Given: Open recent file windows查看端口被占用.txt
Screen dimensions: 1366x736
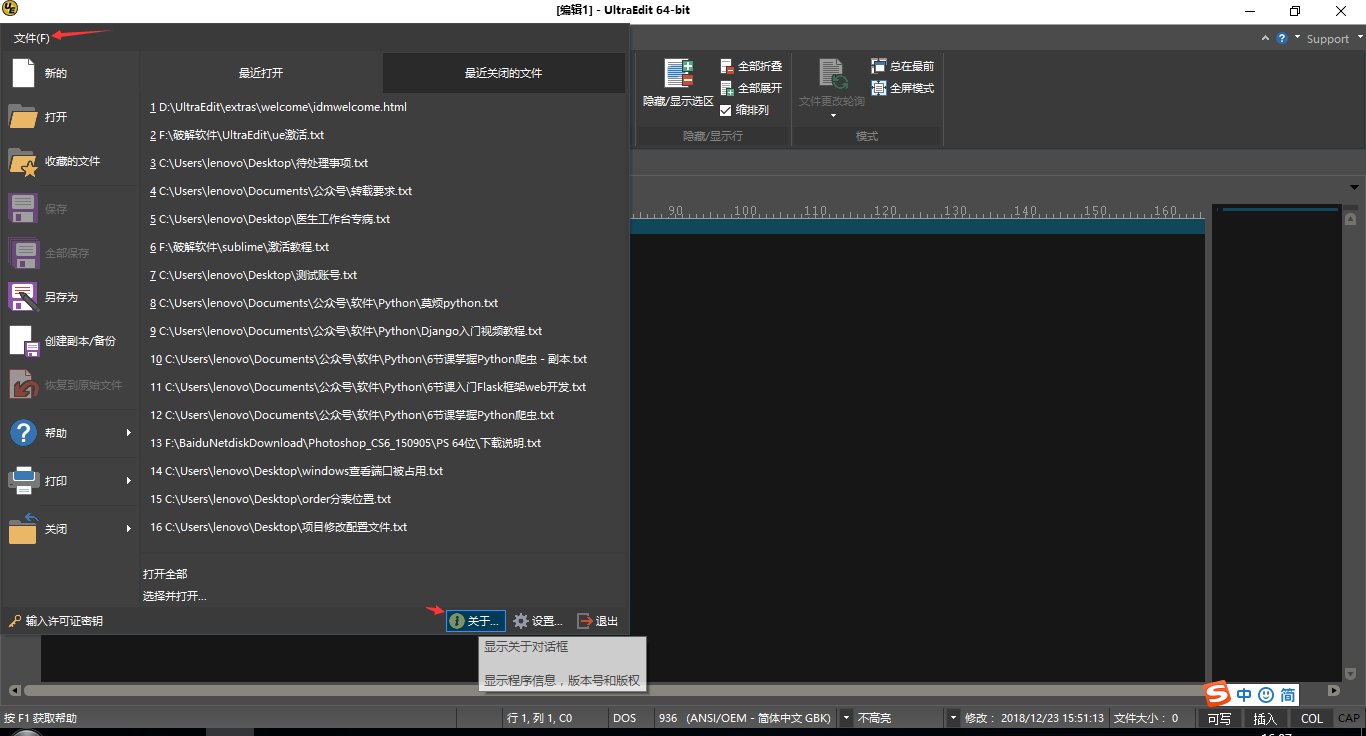Looking at the screenshot, I should [x=296, y=471].
